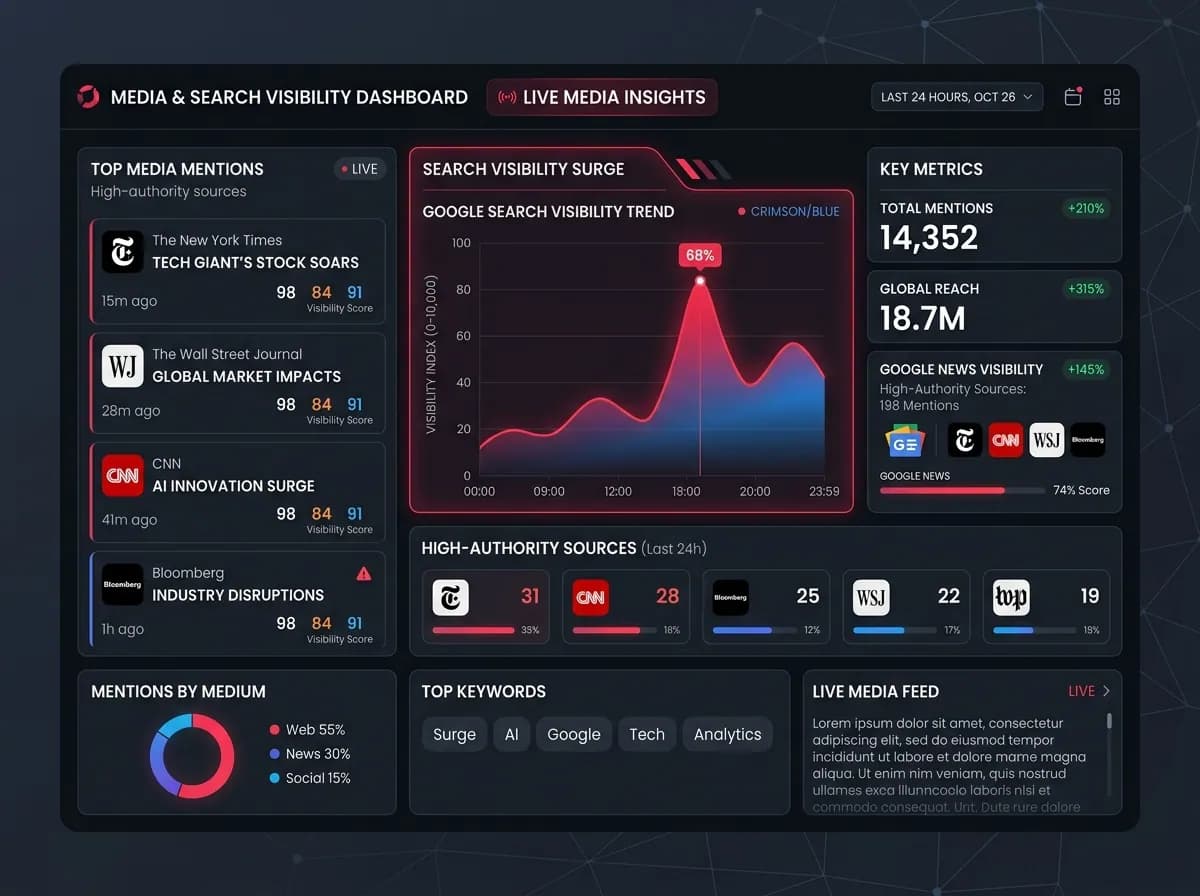This screenshot has height=896, width=1200.
Task: Click the CNN 18% progress bar
Action: pyautogui.click(x=615, y=630)
